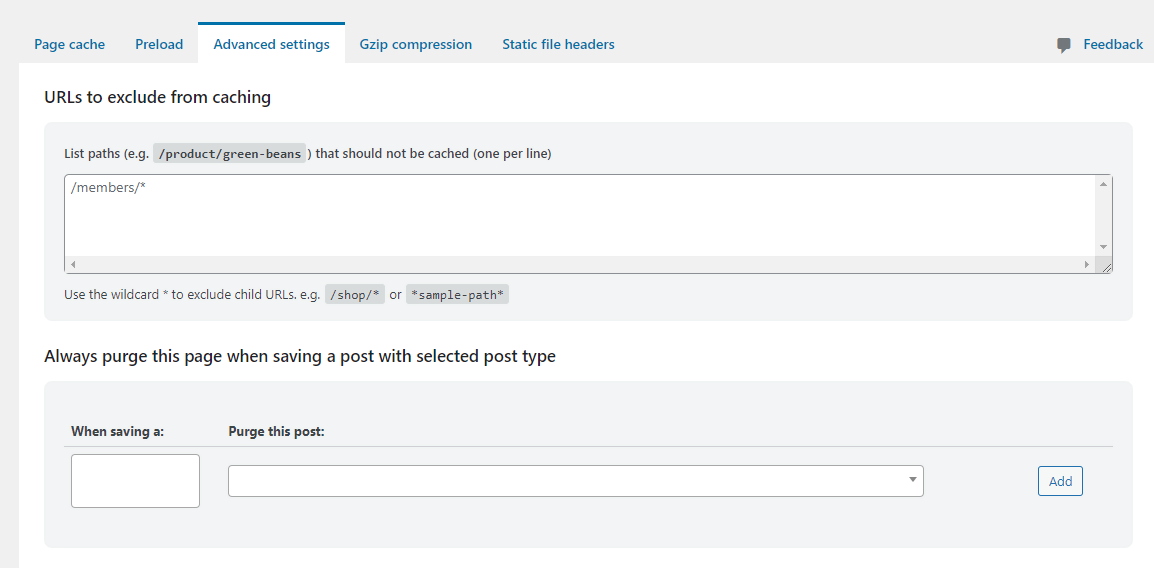The image size is (1154, 568).
Task: Click the textarea's scroll up arrow
Action: [1103, 184]
